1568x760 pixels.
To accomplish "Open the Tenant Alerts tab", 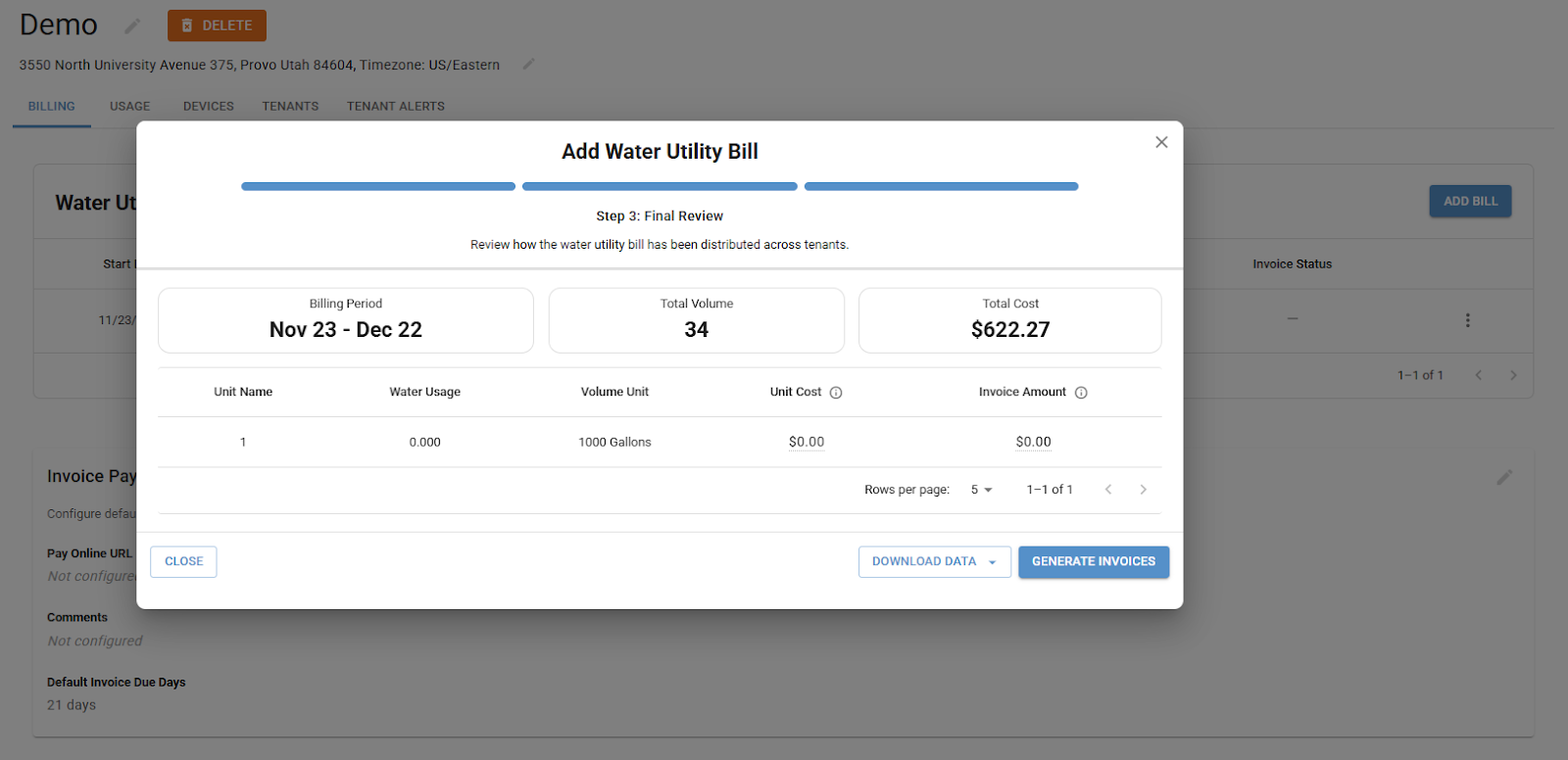I will click(395, 107).
